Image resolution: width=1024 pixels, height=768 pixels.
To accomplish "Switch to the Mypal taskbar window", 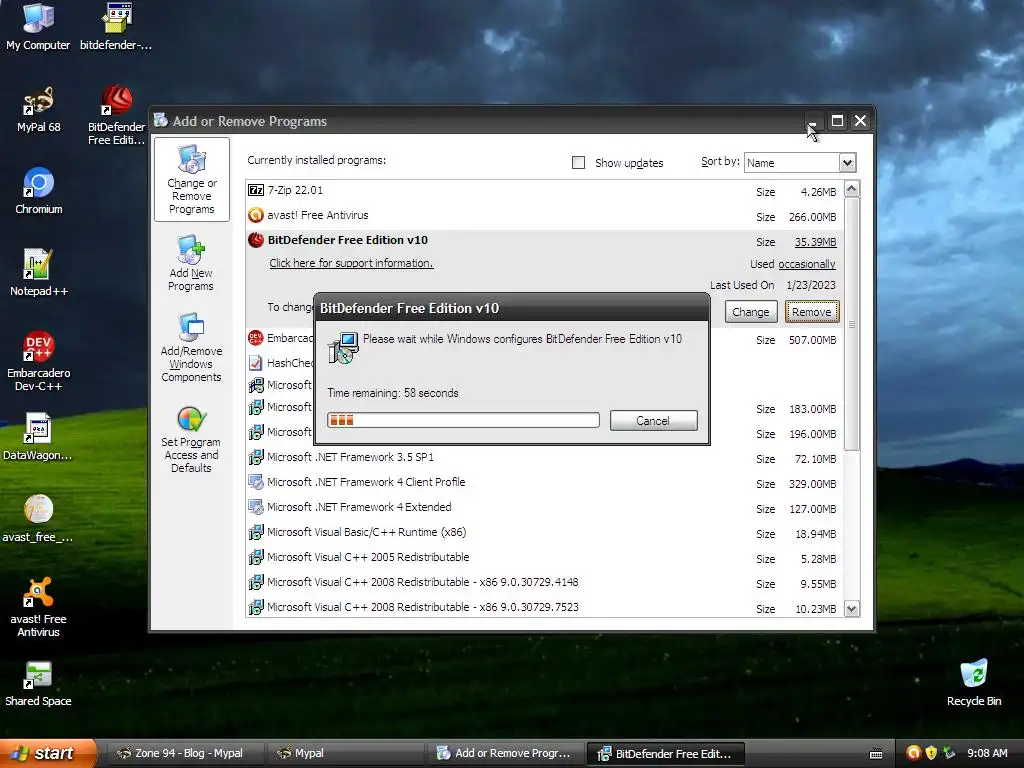I will (345, 753).
